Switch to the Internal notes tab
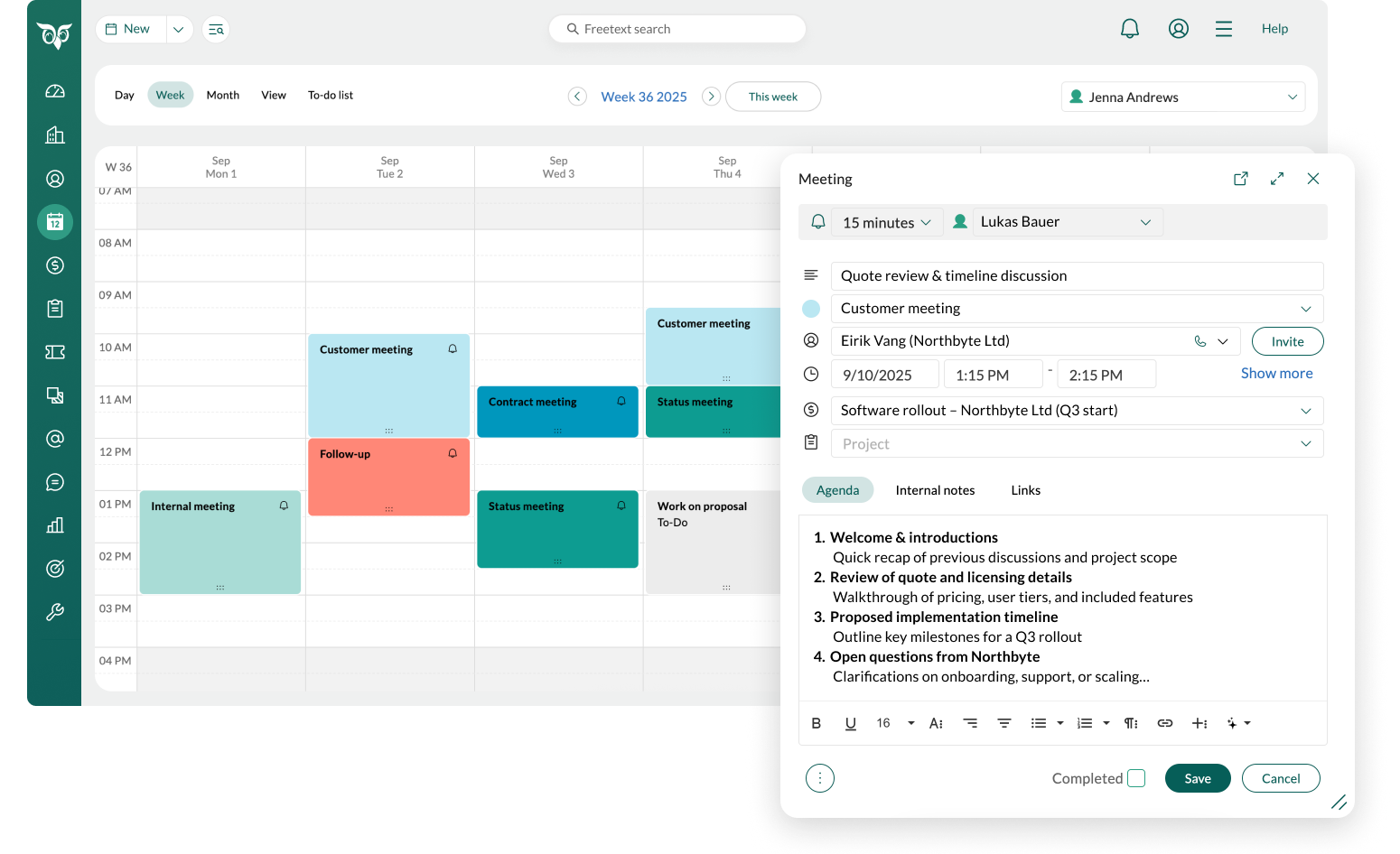Screen dimensions: 1400x854 click(935, 490)
